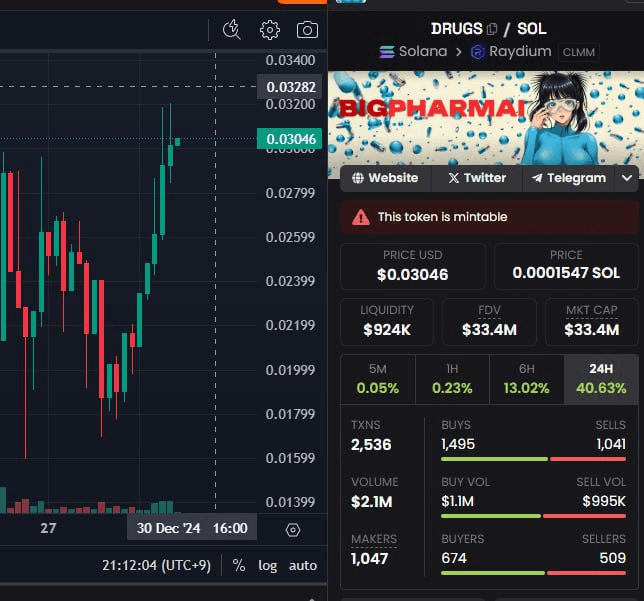Toggle percent scale on chart
The width and height of the screenshot is (644, 601).
[239, 565]
